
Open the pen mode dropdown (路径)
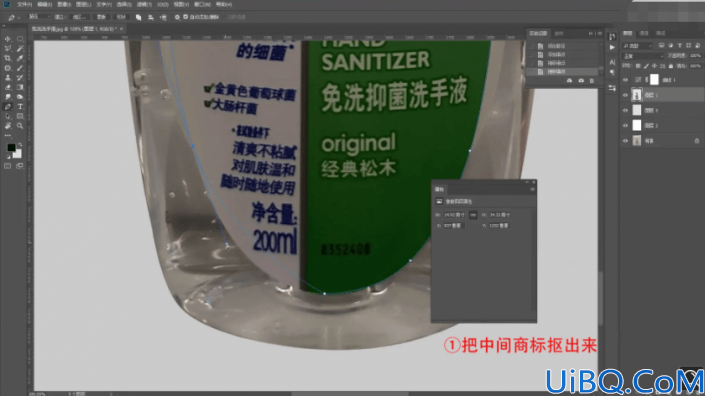[x=38, y=17]
